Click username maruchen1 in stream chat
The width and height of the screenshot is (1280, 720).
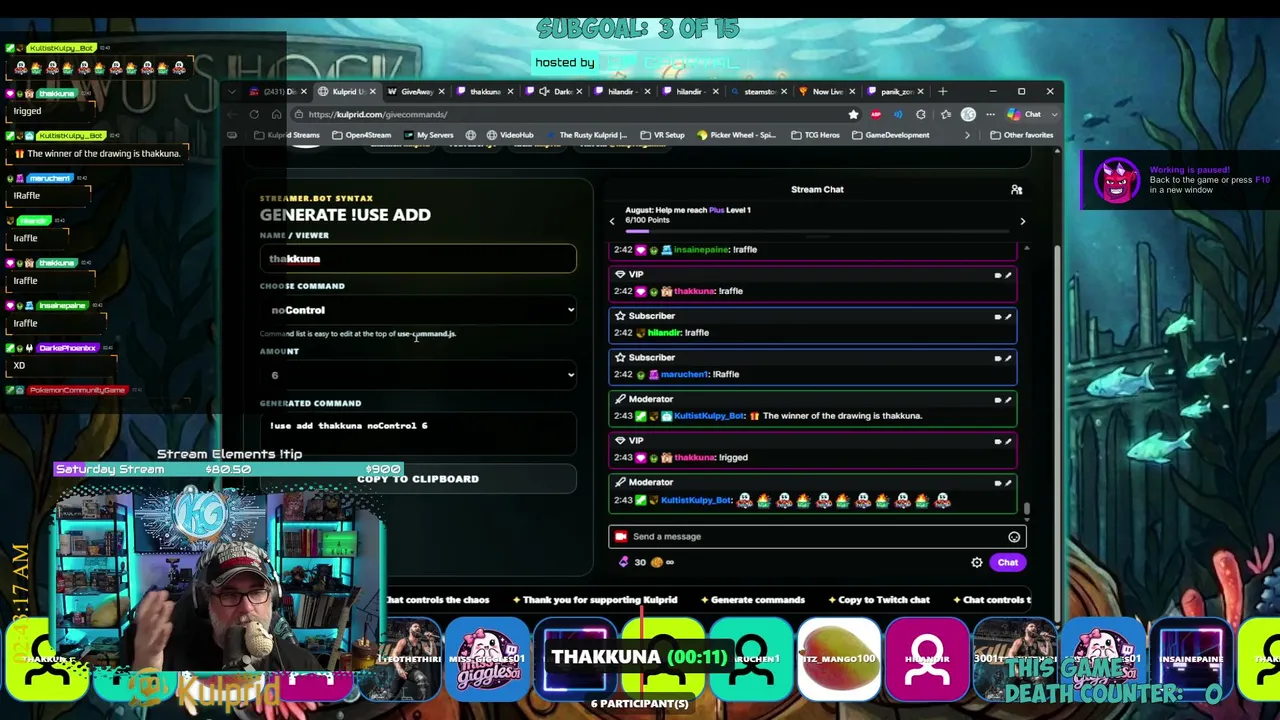click(684, 374)
